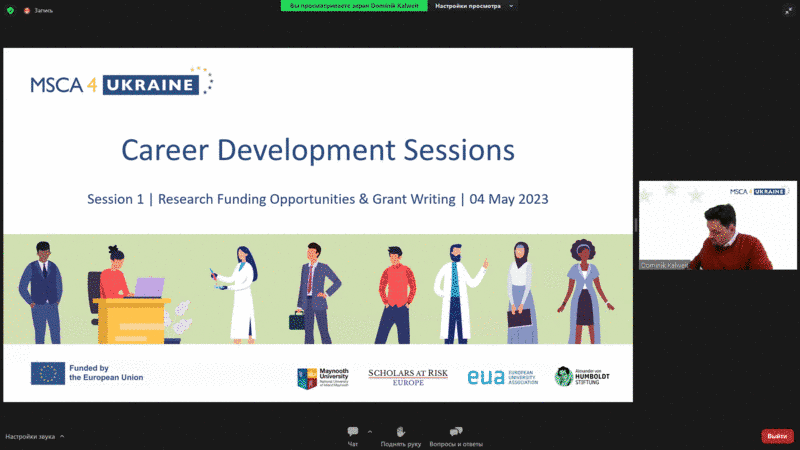Open audio settings menu at bottom left
Image resolution: width=800 pixels, height=450 pixels.
[30, 437]
